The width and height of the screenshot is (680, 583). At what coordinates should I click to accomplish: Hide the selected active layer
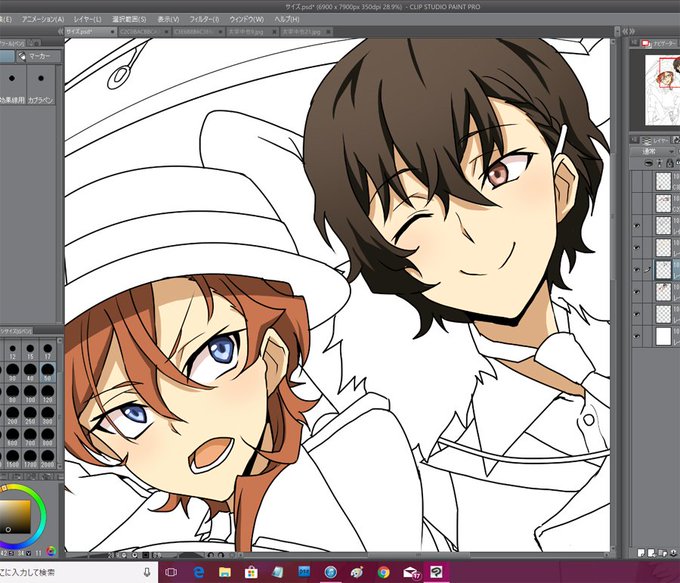pos(637,270)
